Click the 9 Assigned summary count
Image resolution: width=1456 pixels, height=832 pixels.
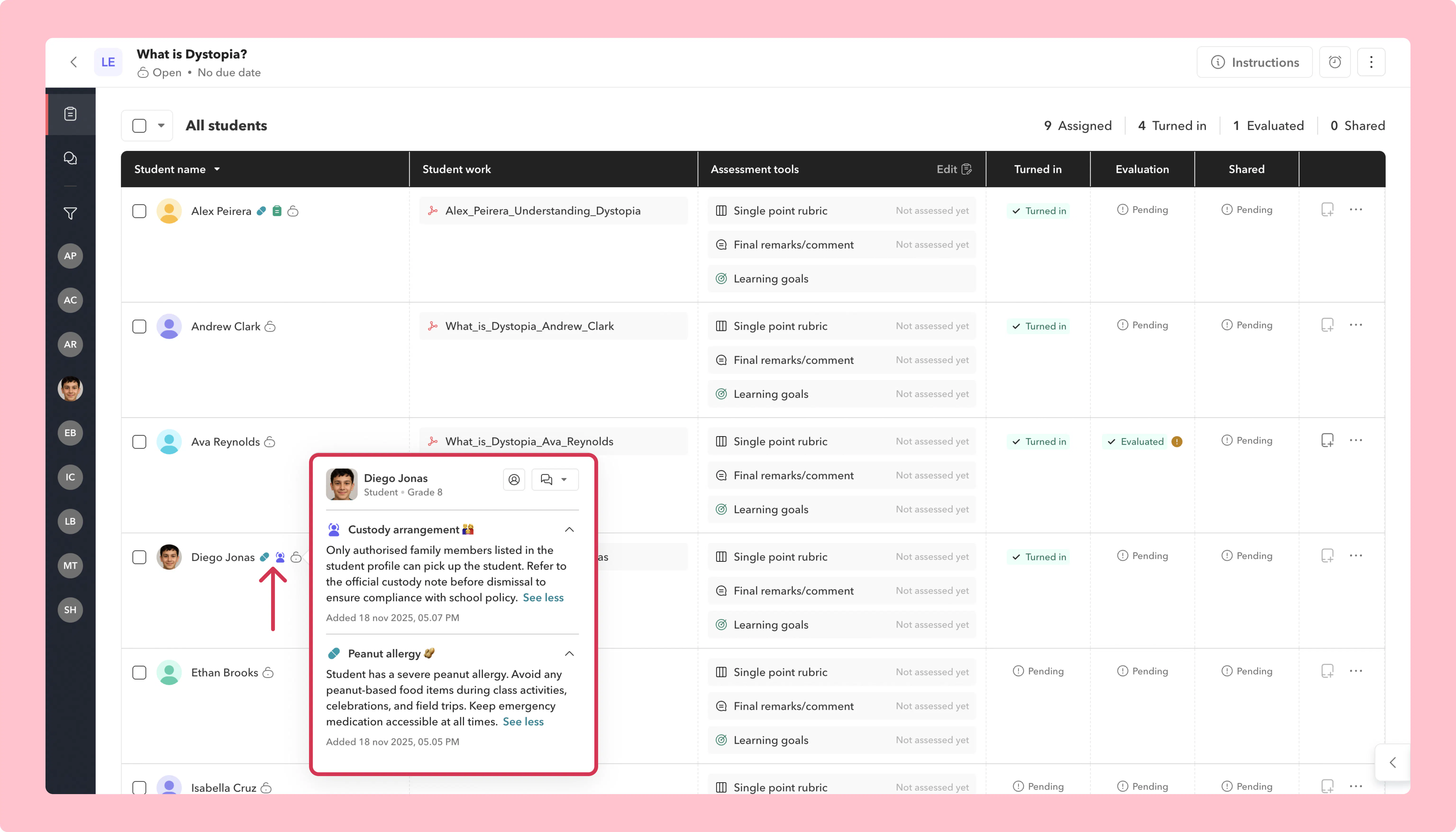pyautogui.click(x=1078, y=126)
